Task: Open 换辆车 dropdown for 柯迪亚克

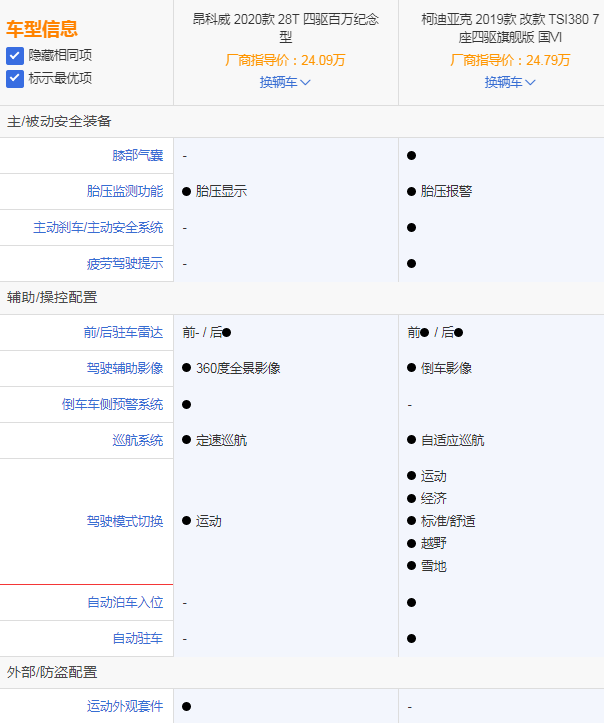Action: 510,82
